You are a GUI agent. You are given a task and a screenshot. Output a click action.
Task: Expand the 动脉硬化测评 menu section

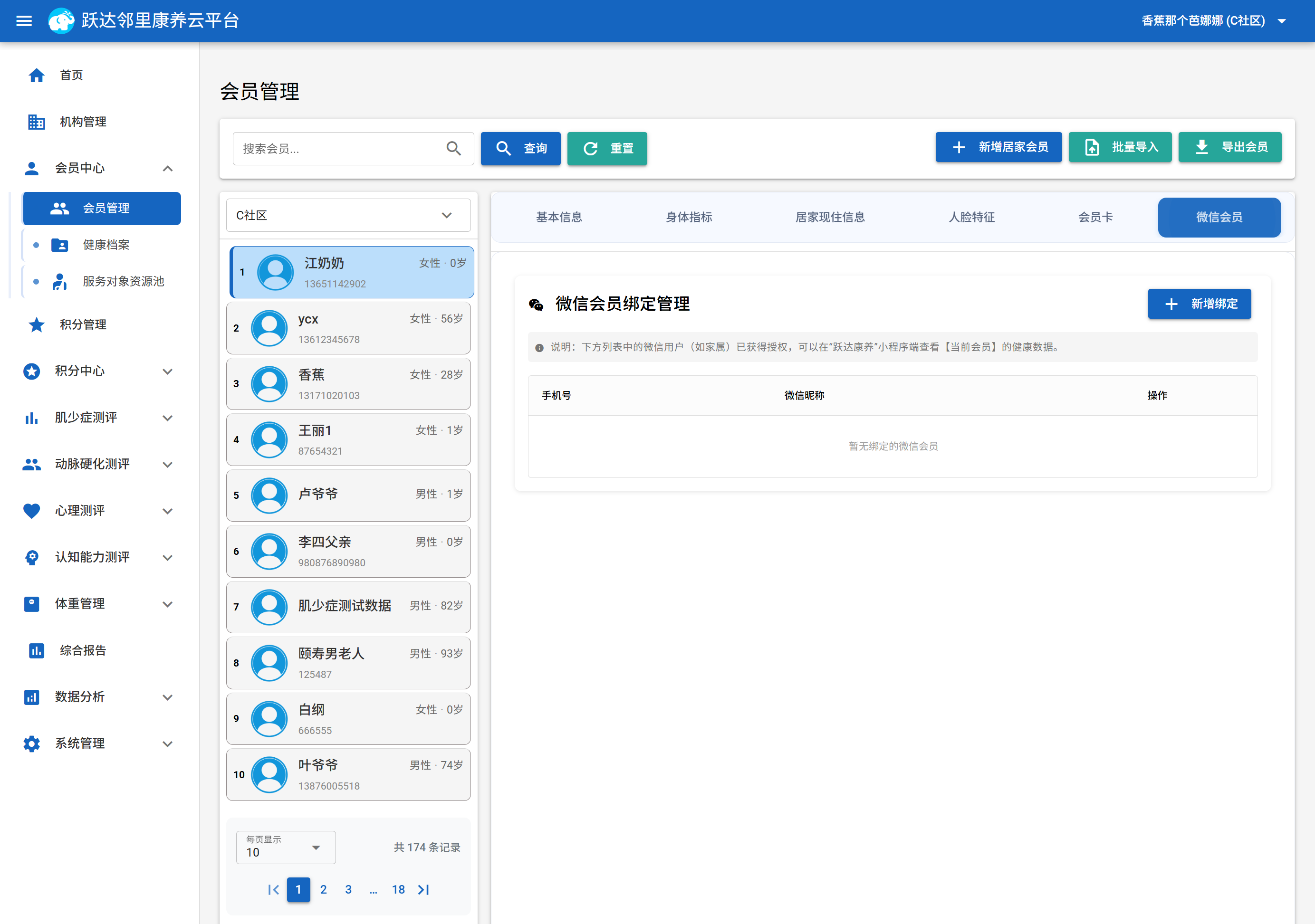click(168, 464)
